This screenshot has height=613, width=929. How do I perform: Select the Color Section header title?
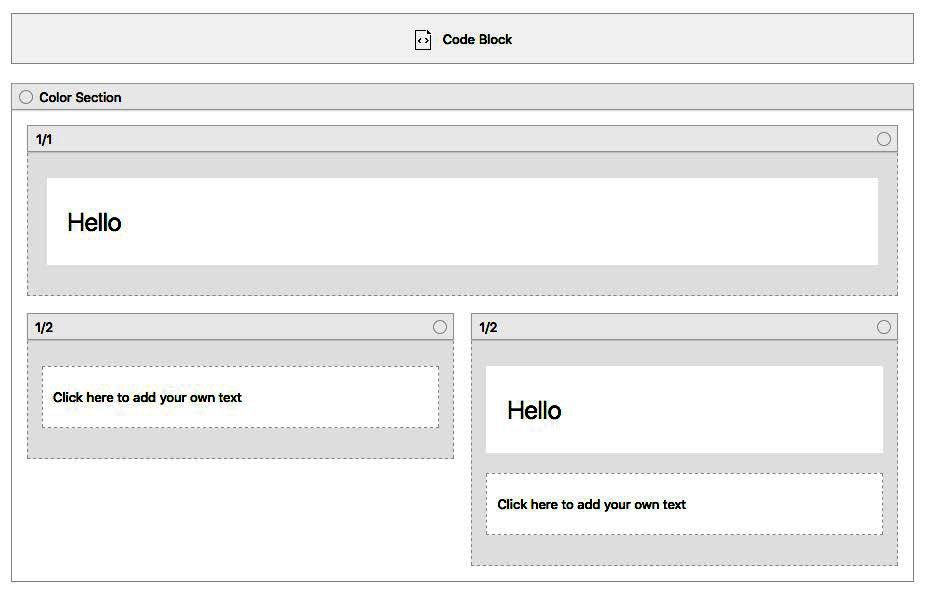tap(80, 97)
